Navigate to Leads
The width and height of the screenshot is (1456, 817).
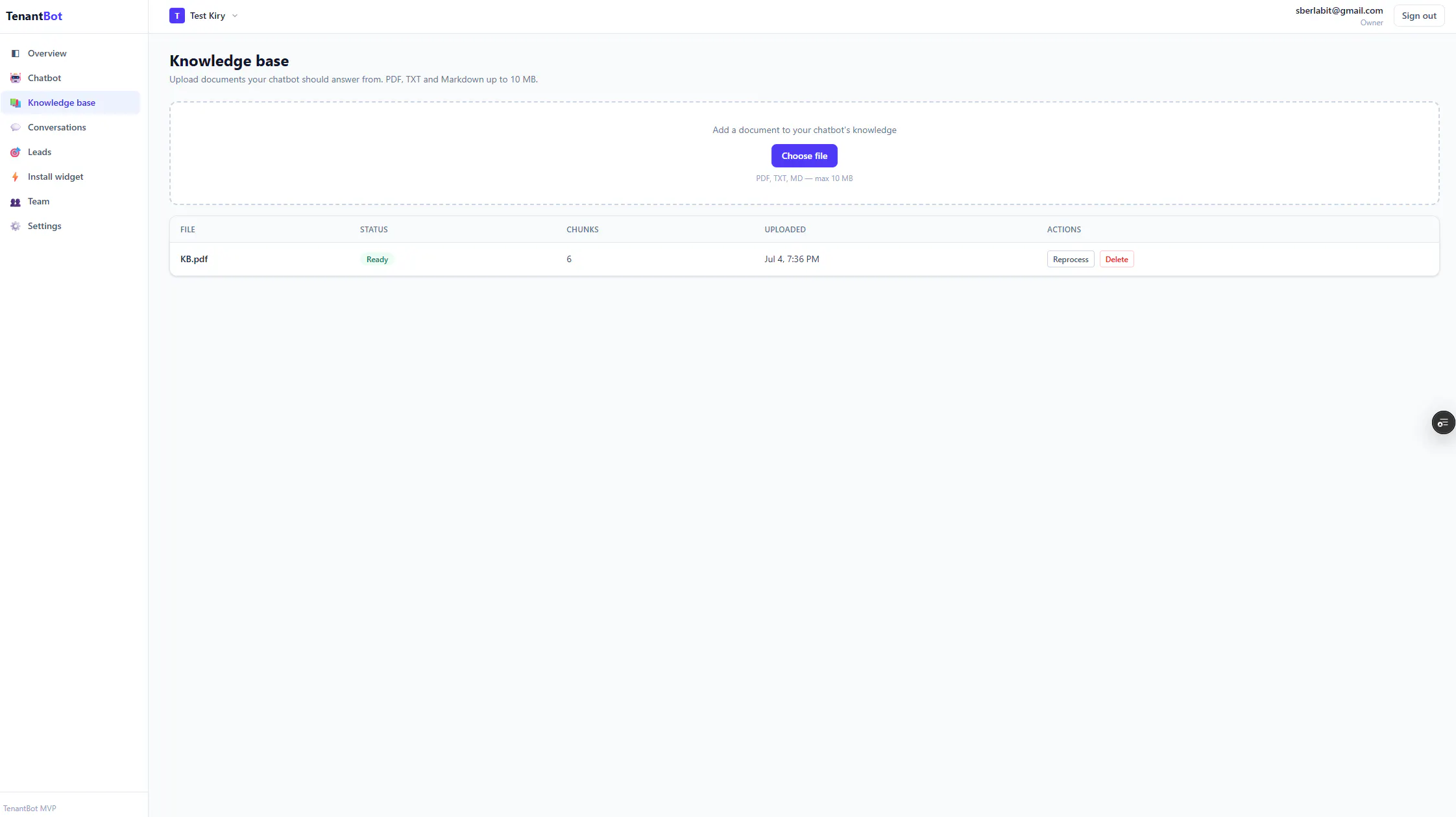pos(70,152)
